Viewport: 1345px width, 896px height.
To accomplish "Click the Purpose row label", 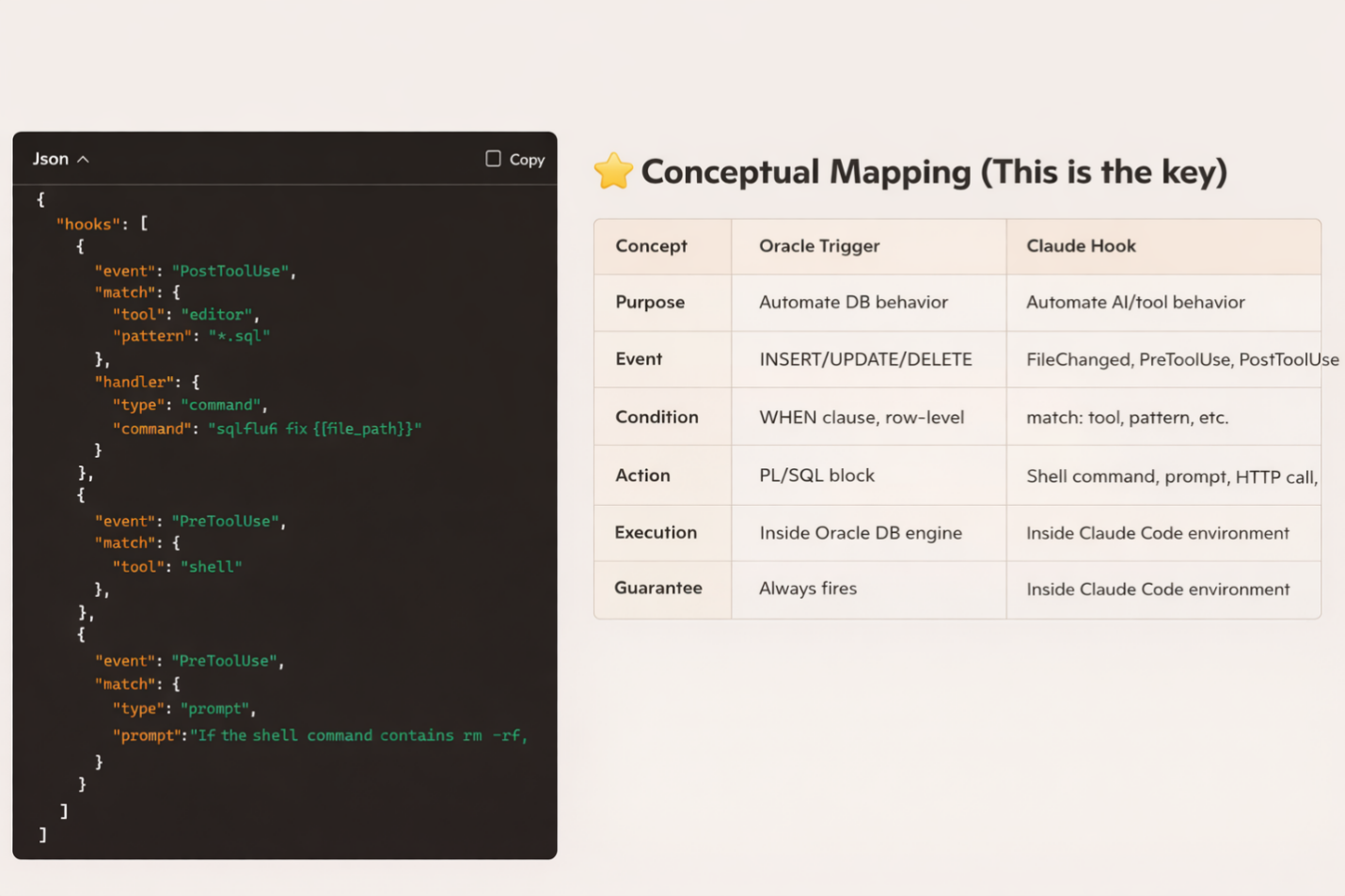I will (649, 303).
